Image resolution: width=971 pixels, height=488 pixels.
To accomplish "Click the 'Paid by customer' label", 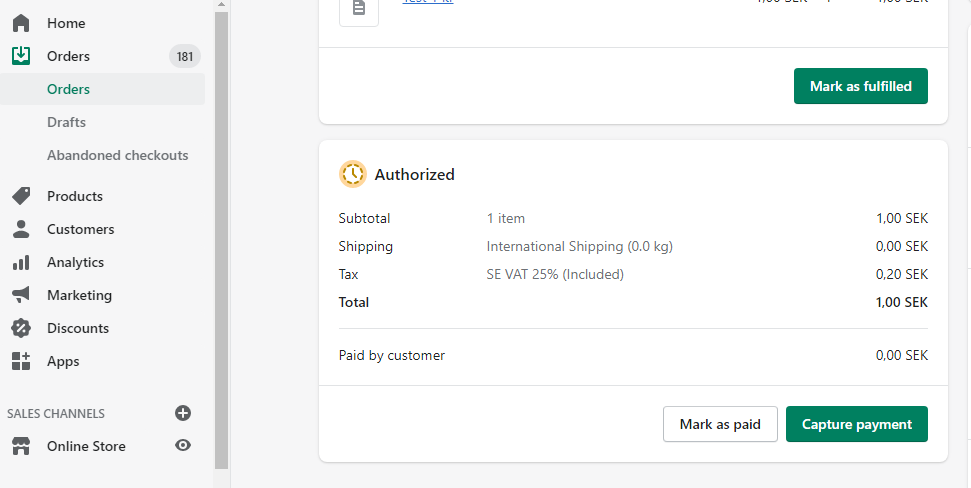I will click(391, 355).
